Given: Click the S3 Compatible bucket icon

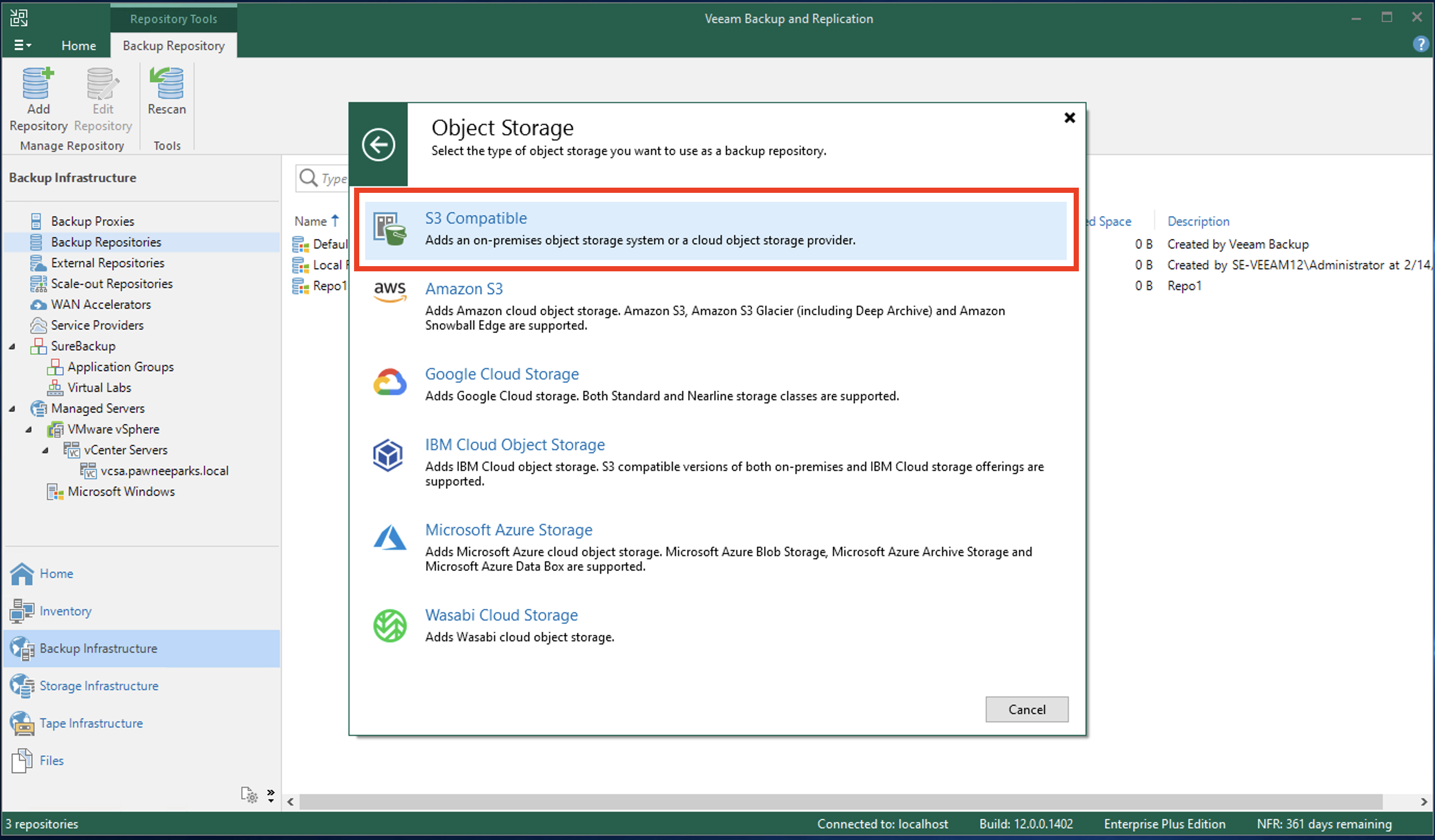Looking at the screenshot, I should 390,229.
